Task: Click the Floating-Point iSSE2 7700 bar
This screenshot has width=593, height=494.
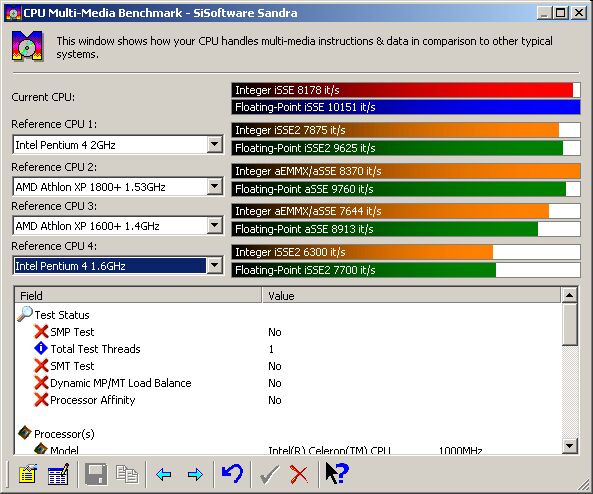Action: click(406, 270)
